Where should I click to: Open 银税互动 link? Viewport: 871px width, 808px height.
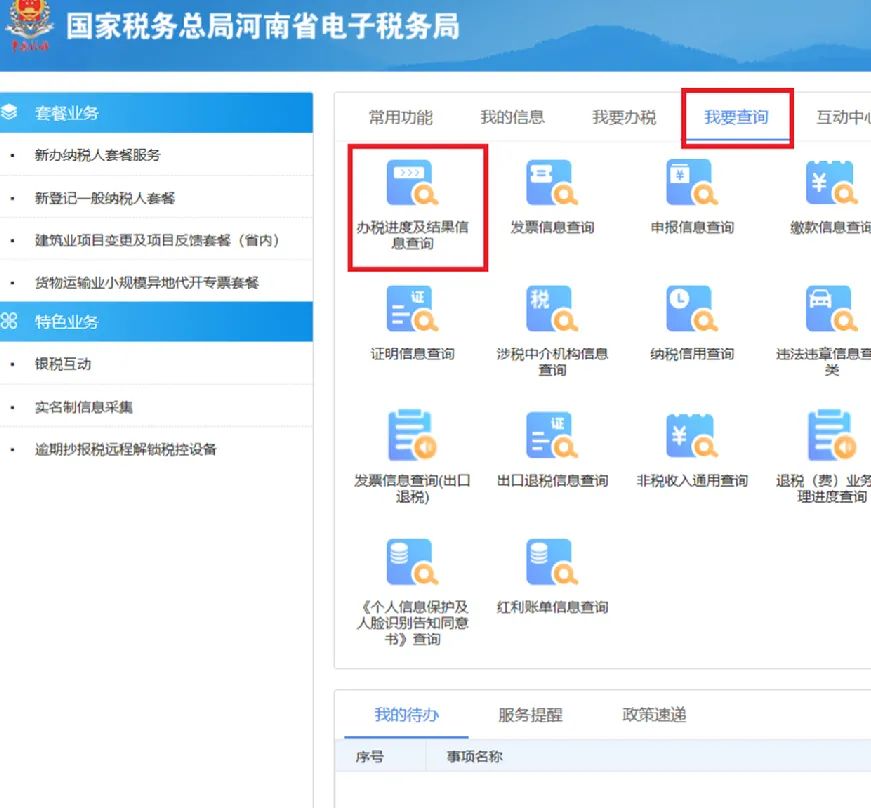click(x=63, y=364)
